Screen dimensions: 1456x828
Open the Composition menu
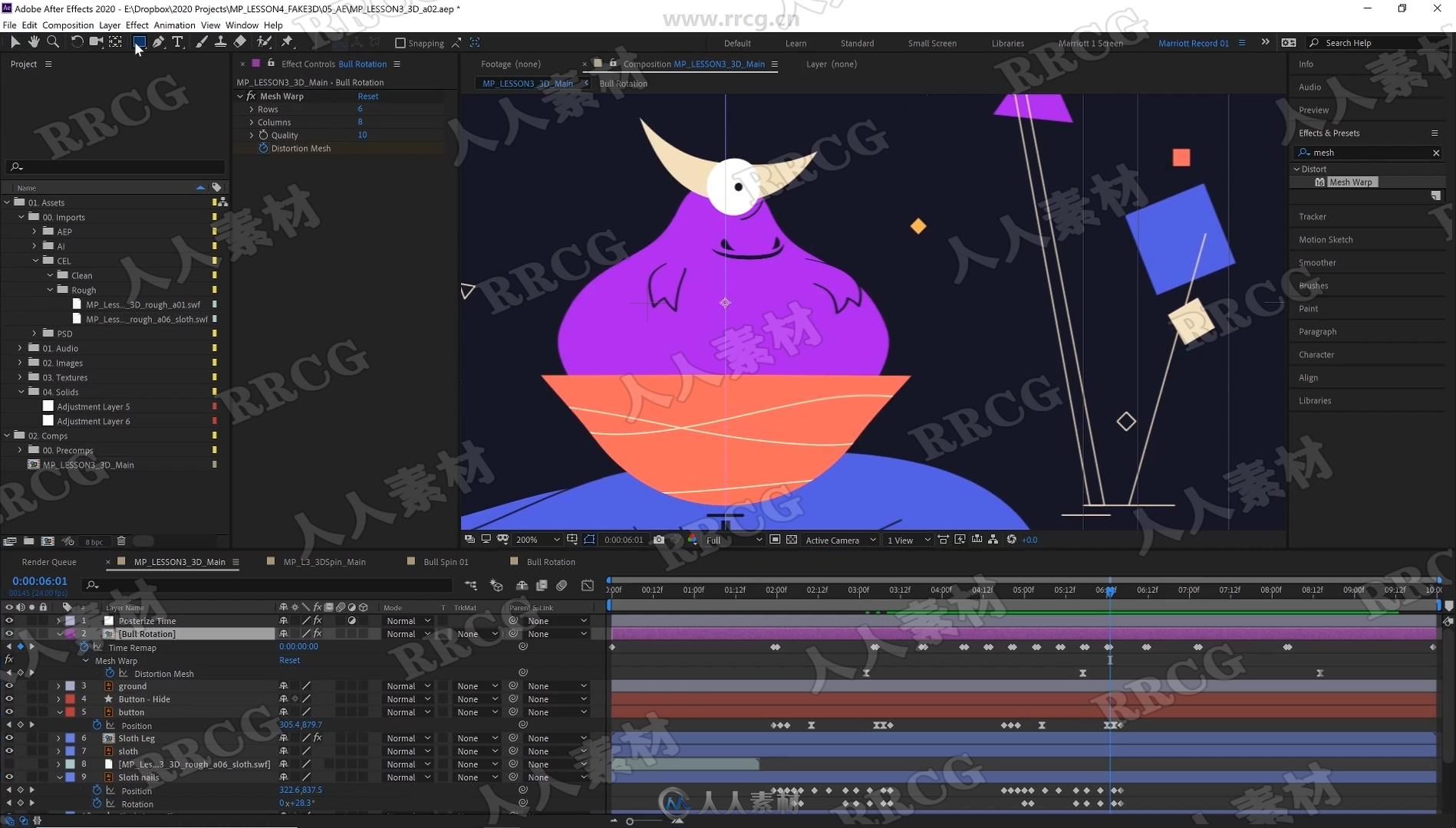[68, 25]
